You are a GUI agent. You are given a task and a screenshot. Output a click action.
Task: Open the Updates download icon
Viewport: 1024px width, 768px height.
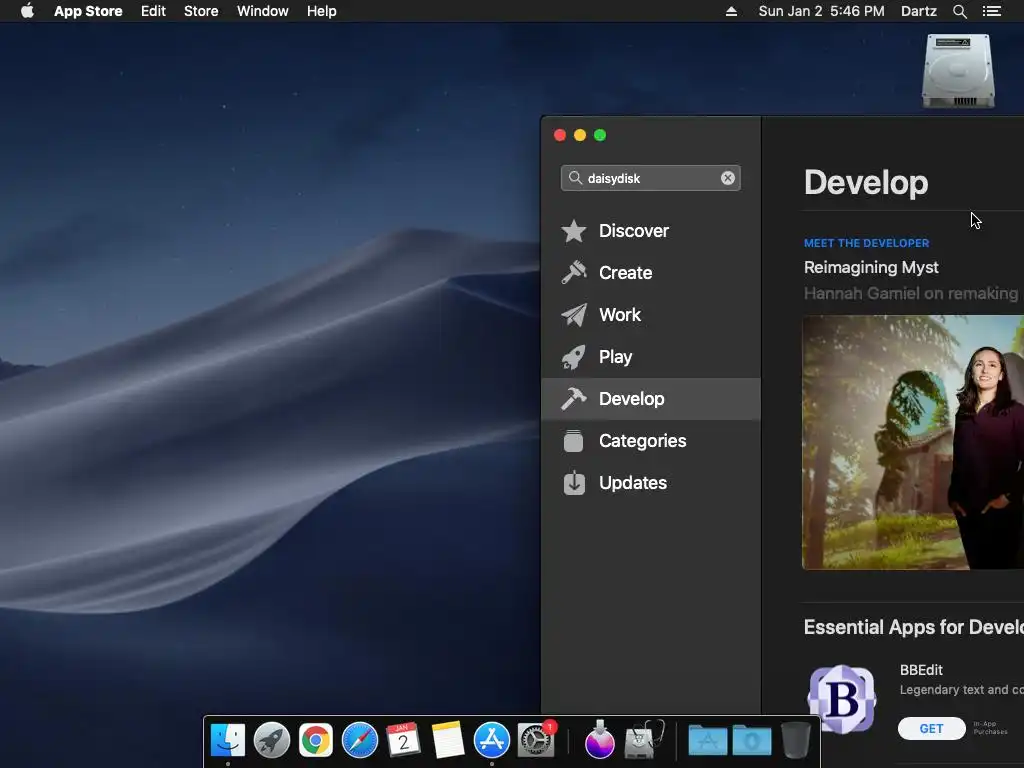574,483
